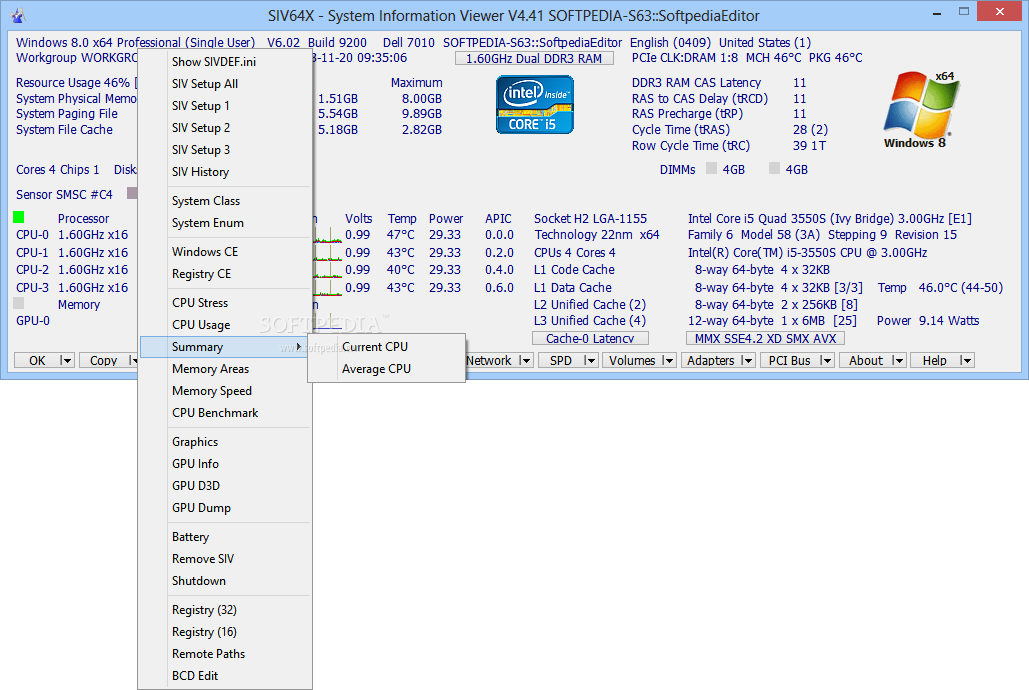Open the SPD button dropdown arrow
This screenshot has height=690, width=1029.
point(590,360)
